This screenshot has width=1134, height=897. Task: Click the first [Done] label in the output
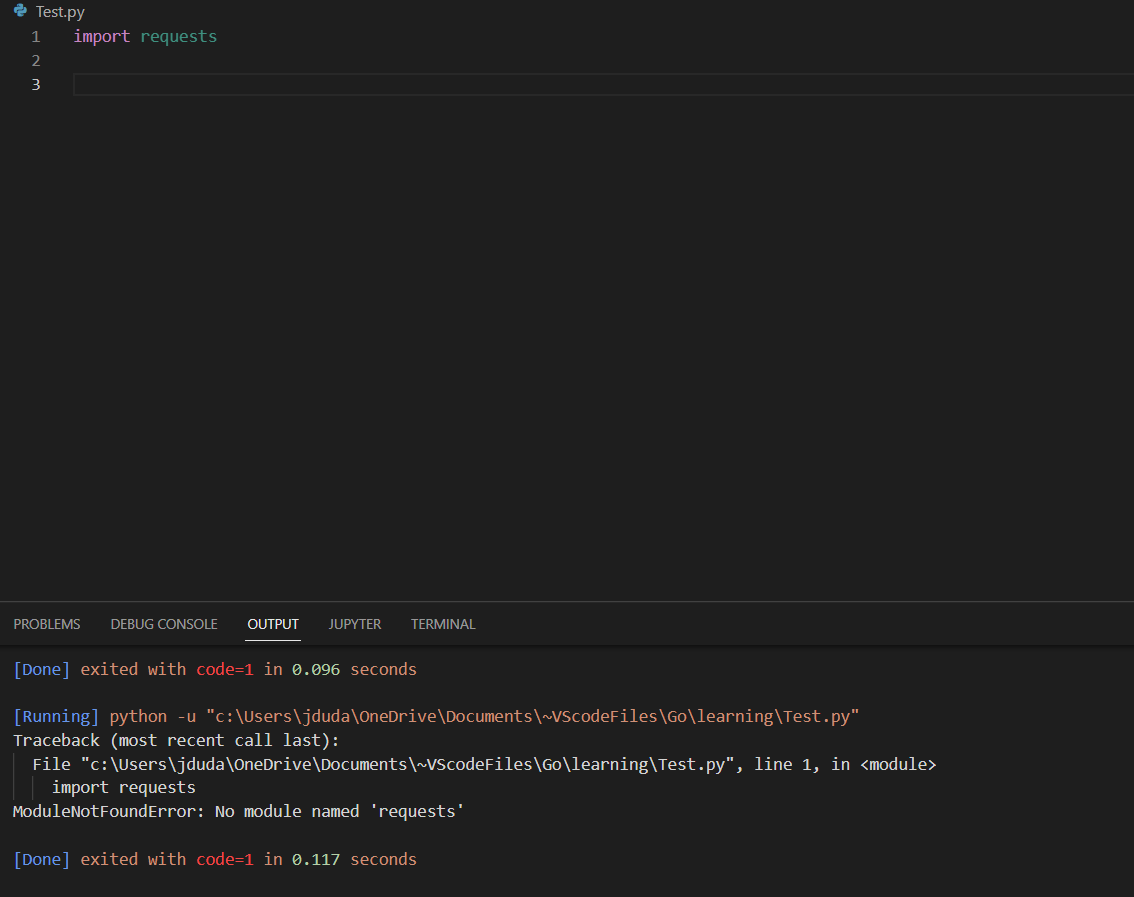pos(41,669)
